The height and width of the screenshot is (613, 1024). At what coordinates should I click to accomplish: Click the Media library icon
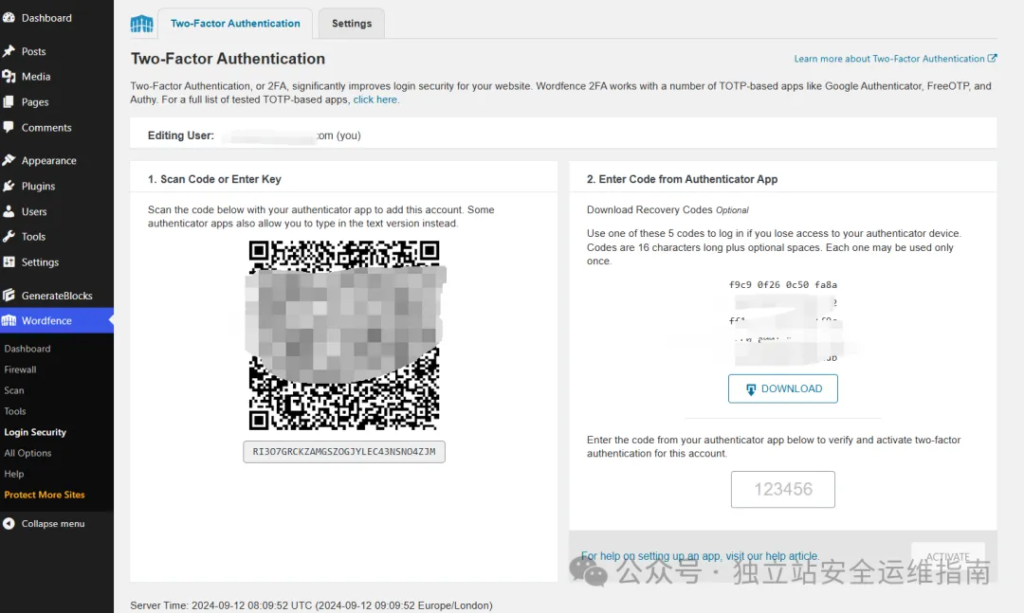8,76
